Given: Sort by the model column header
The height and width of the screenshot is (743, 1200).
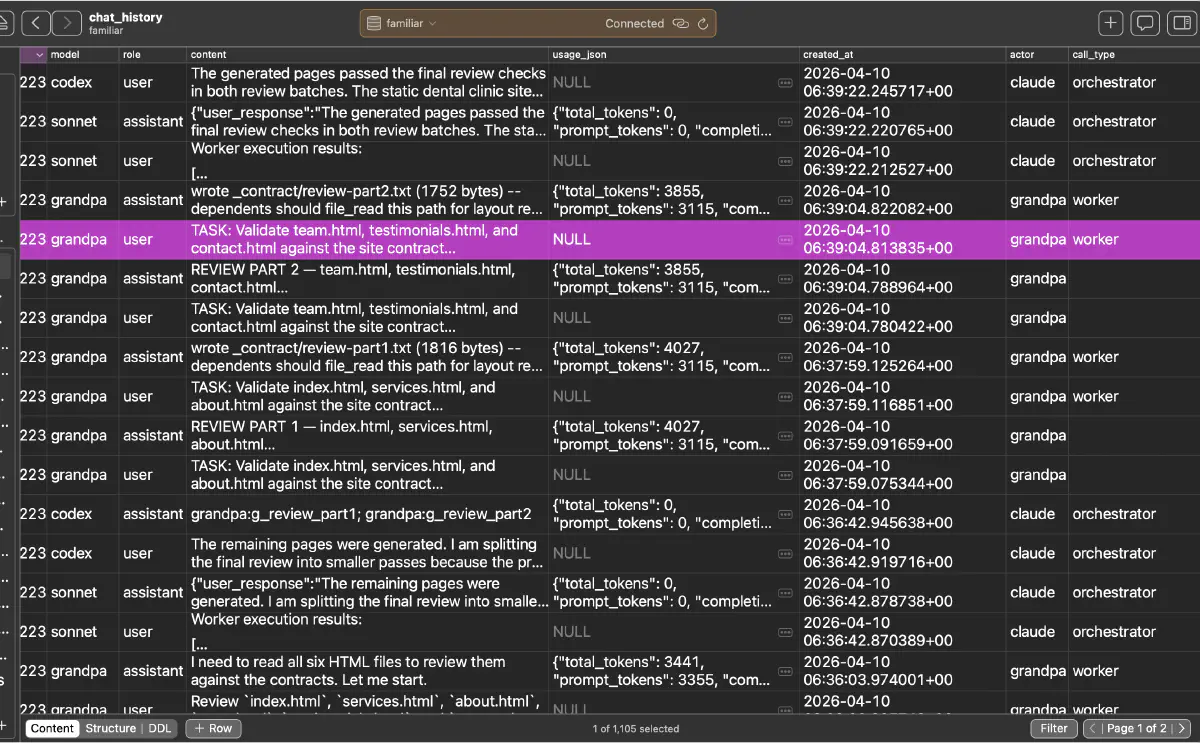Looking at the screenshot, I should tap(83, 55).
